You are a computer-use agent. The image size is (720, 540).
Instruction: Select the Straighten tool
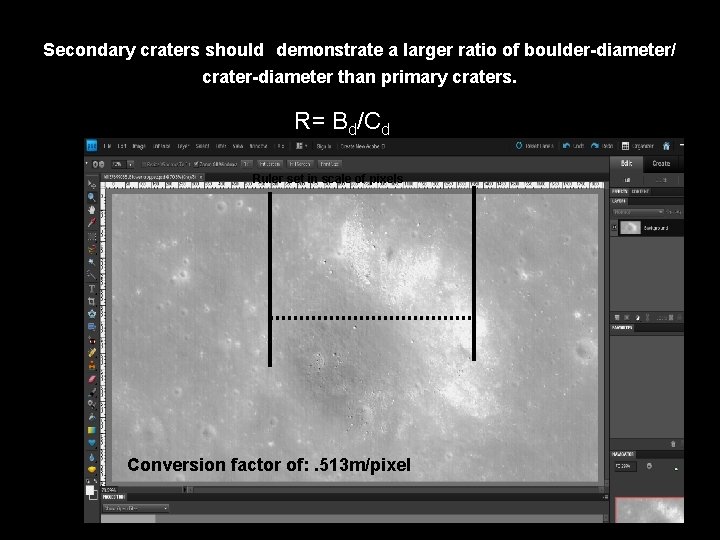tap(91, 326)
